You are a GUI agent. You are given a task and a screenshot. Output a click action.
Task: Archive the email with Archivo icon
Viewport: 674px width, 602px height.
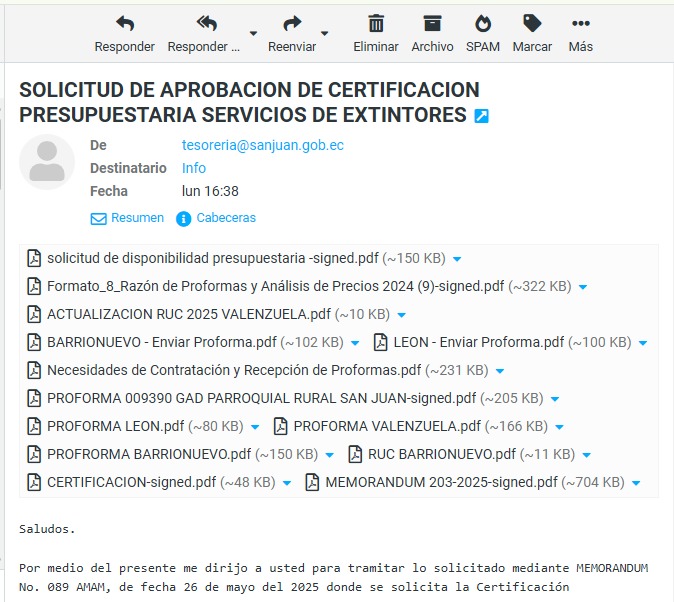coord(432,24)
